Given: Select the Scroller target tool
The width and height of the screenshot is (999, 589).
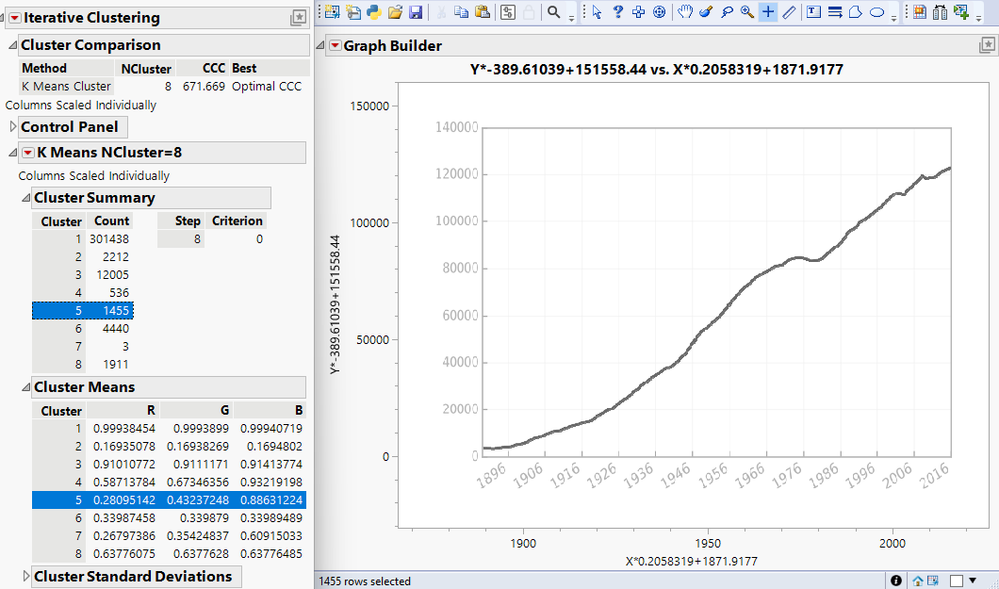Looking at the screenshot, I should click(659, 11).
